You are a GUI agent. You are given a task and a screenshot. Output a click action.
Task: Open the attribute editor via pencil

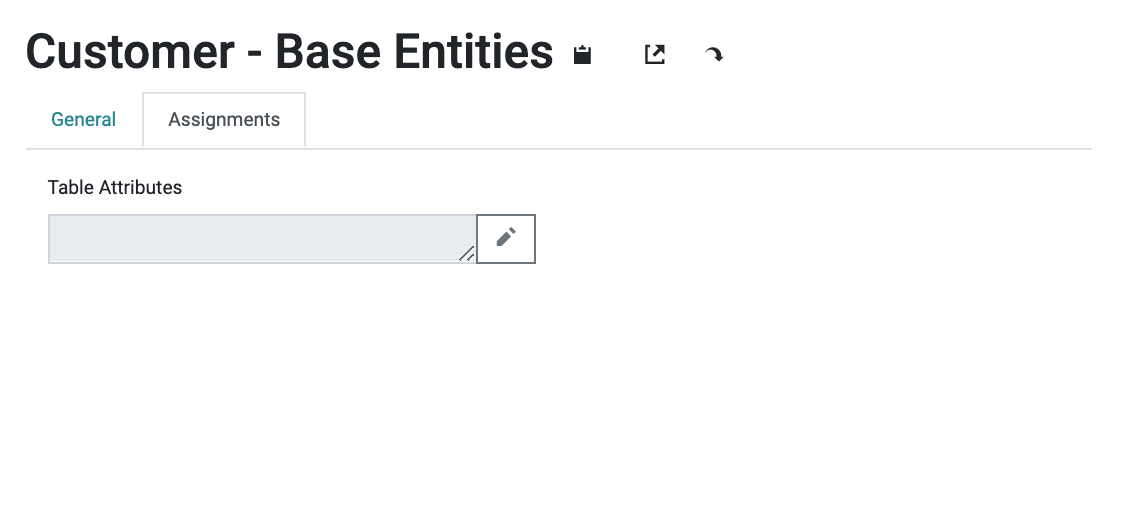pyautogui.click(x=506, y=238)
